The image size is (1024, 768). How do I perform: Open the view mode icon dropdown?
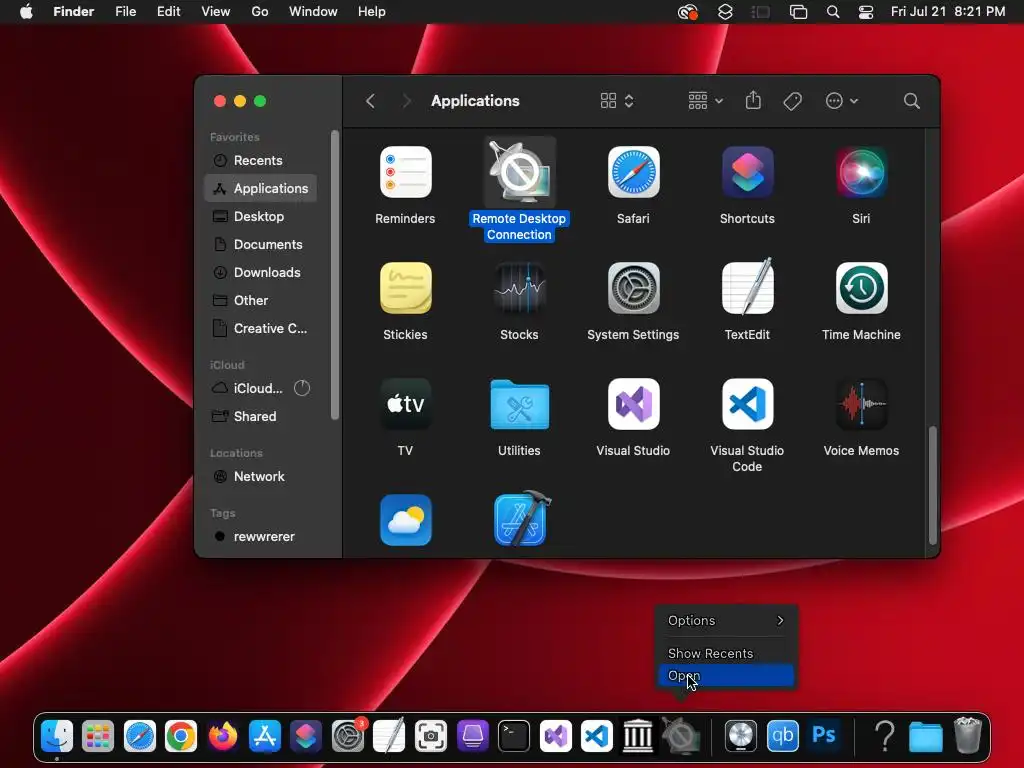click(616, 101)
